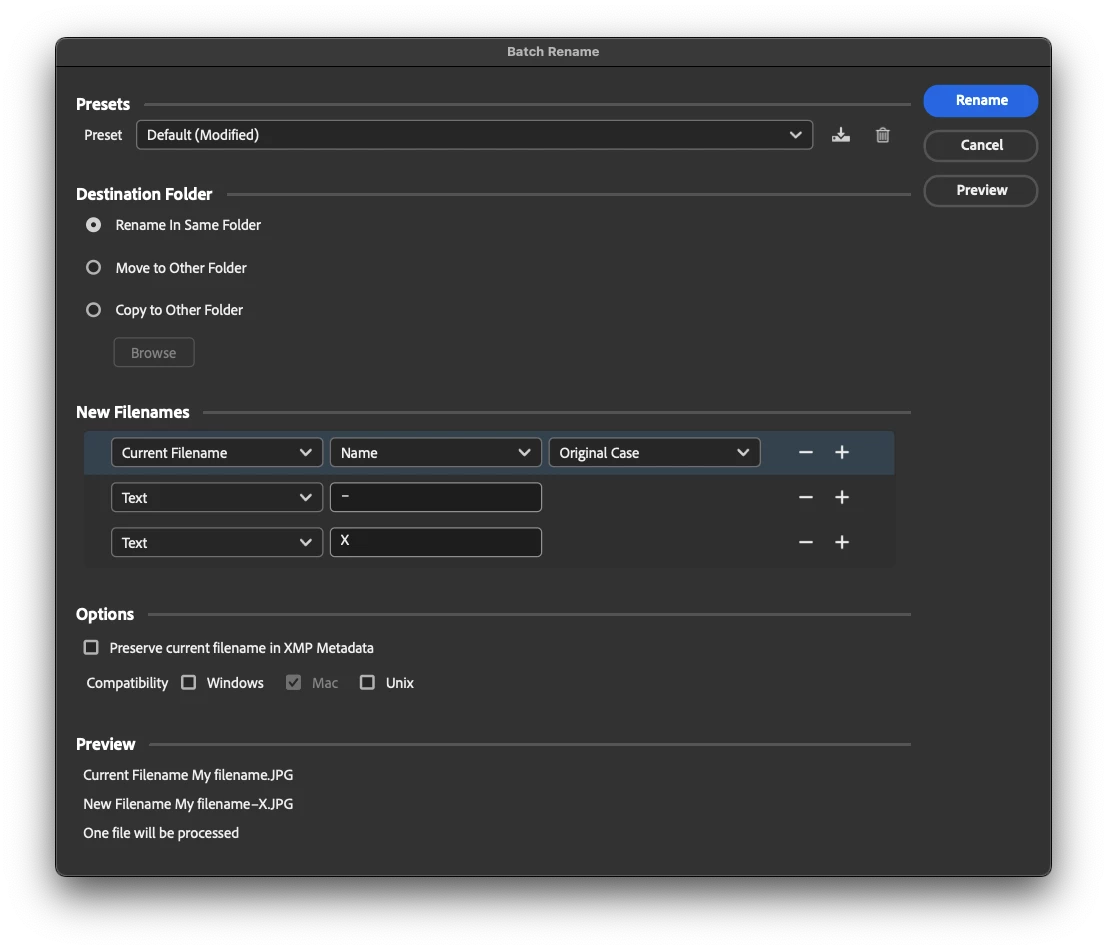The height and width of the screenshot is (950, 1107).
Task: Open the Text dropdown beside the X field
Action: pyautogui.click(x=217, y=542)
